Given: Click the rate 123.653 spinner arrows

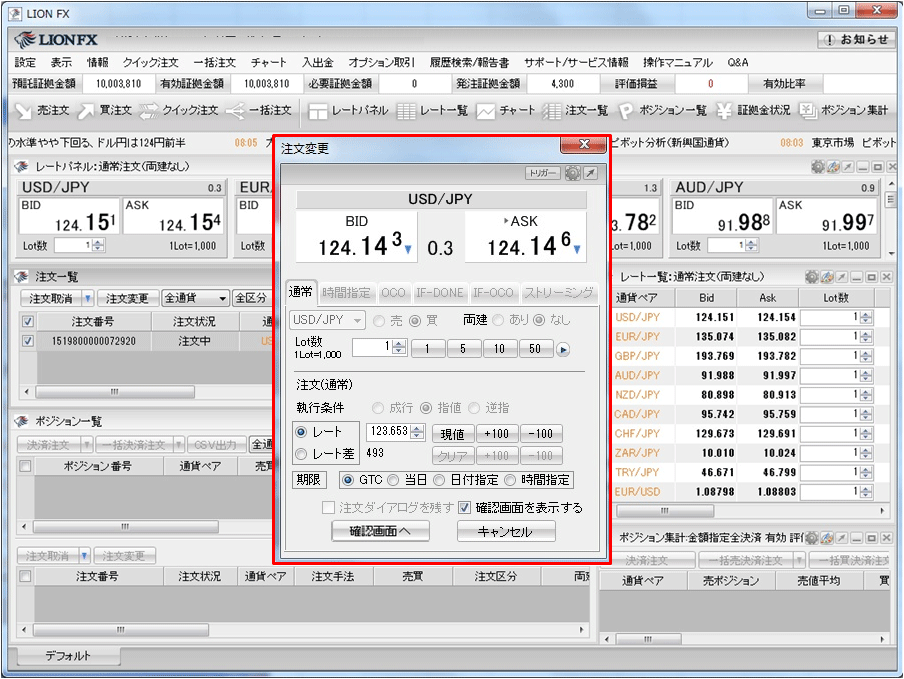Looking at the screenshot, I should coord(418,432).
